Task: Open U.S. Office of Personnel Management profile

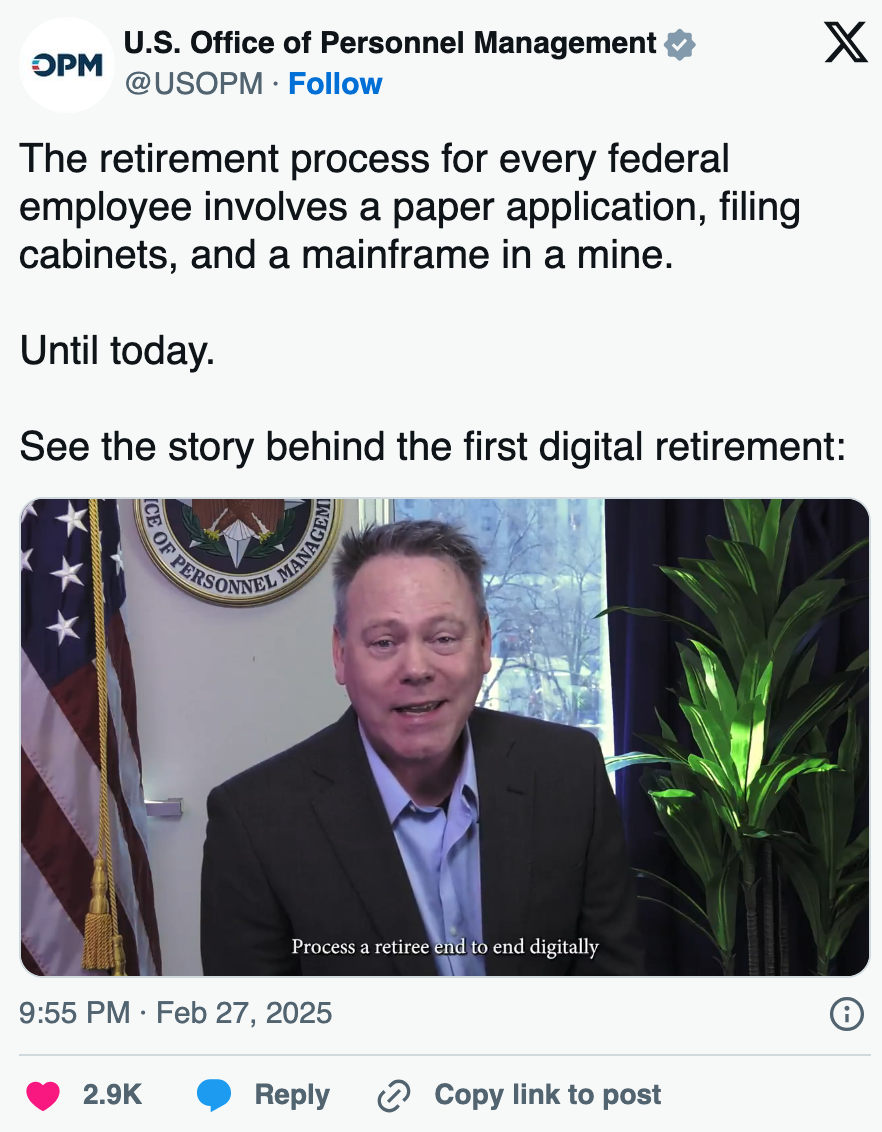Action: pyautogui.click(x=390, y=43)
